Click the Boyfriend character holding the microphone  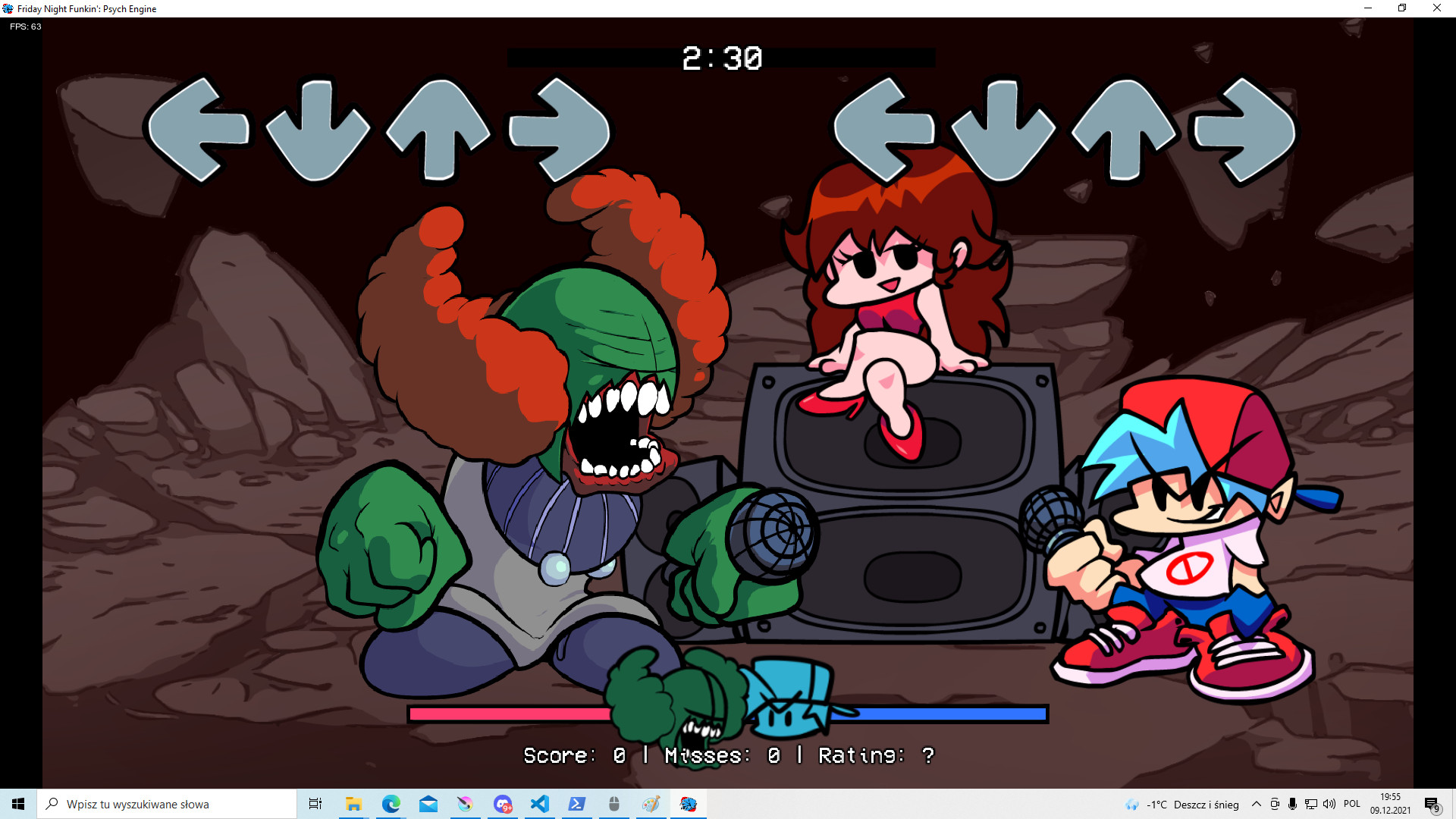coord(1183,538)
